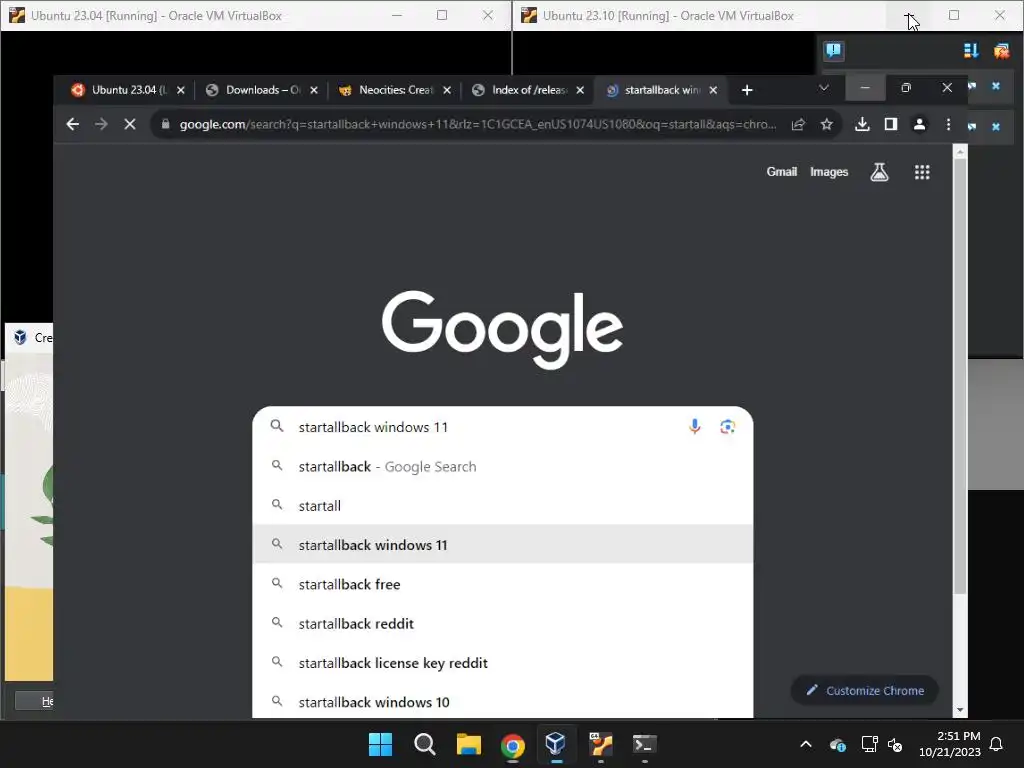Screen dimensions: 1024x768
Task: Select the highlighted startallback windows 11 suggestion
Action: [x=503, y=545]
